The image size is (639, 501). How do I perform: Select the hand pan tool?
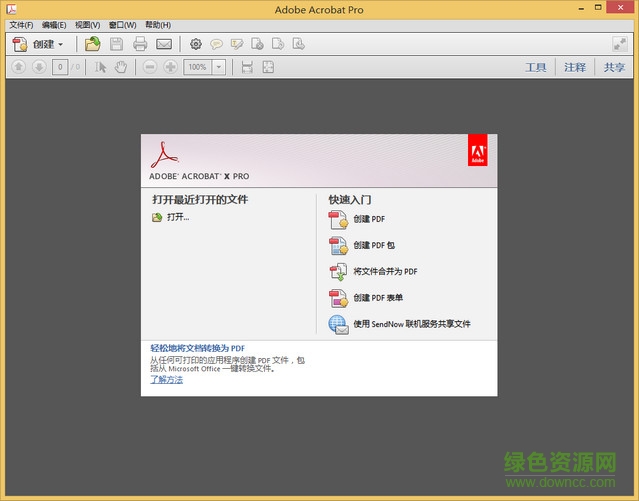121,67
